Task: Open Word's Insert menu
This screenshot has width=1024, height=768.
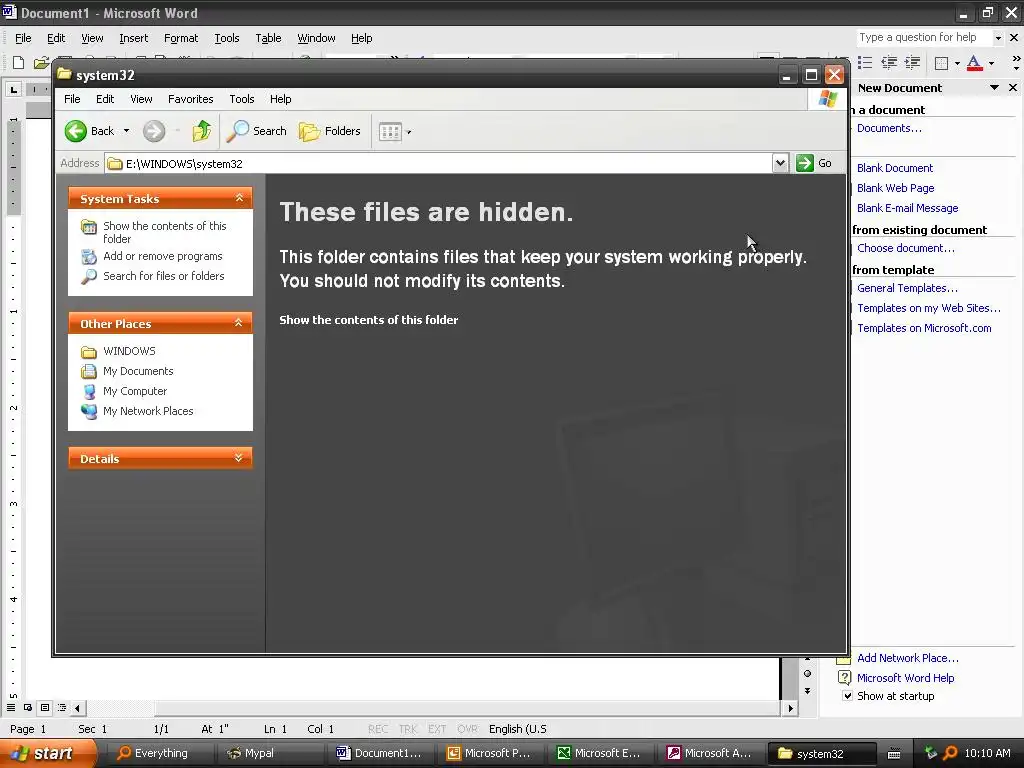Action: point(133,39)
